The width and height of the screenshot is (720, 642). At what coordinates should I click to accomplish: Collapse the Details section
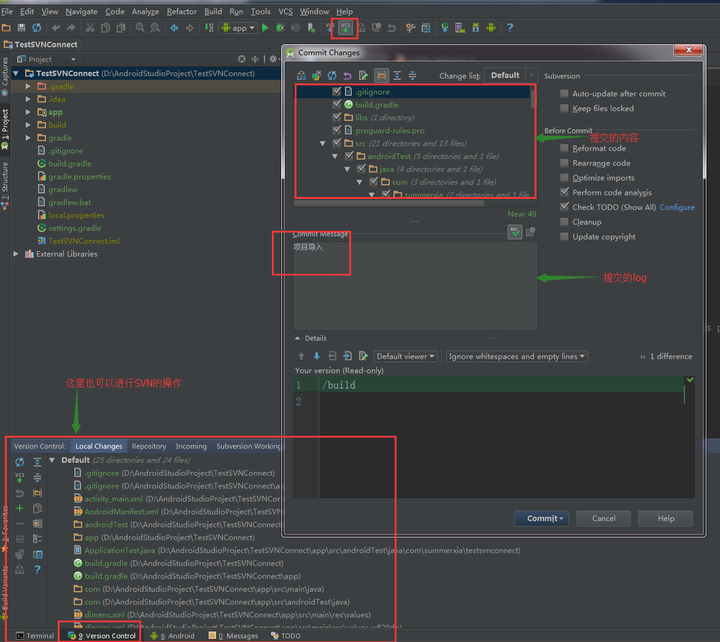(x=298, y=338)
